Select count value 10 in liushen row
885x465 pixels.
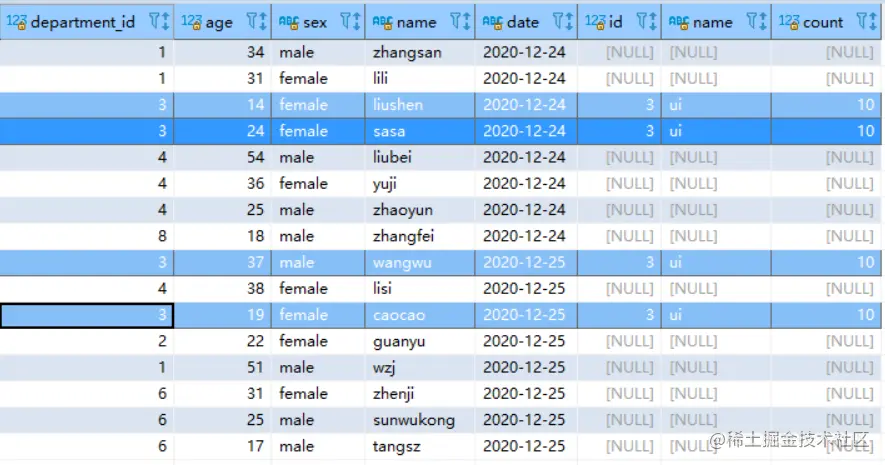point(826,105)
